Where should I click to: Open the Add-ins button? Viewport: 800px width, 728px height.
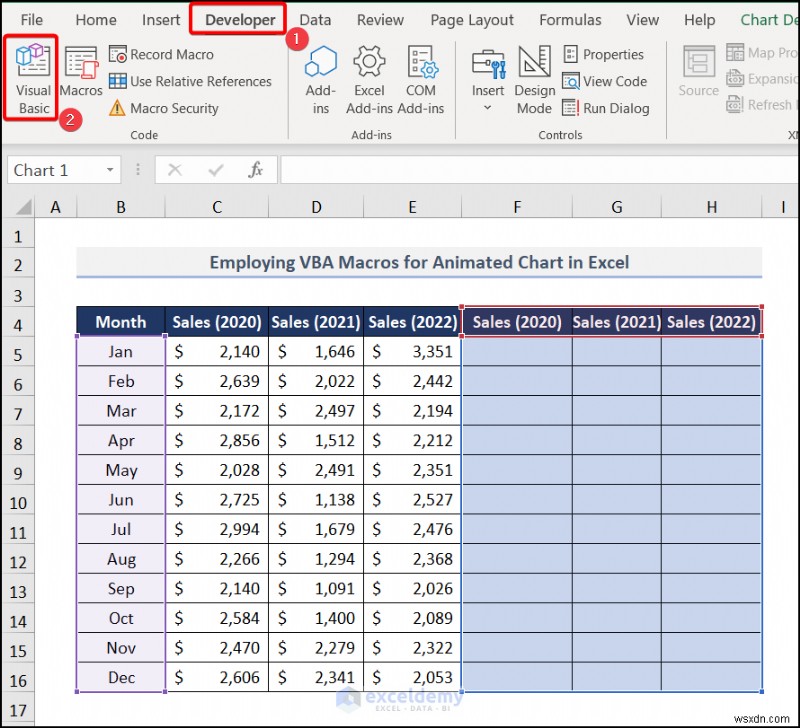(320, 80)
